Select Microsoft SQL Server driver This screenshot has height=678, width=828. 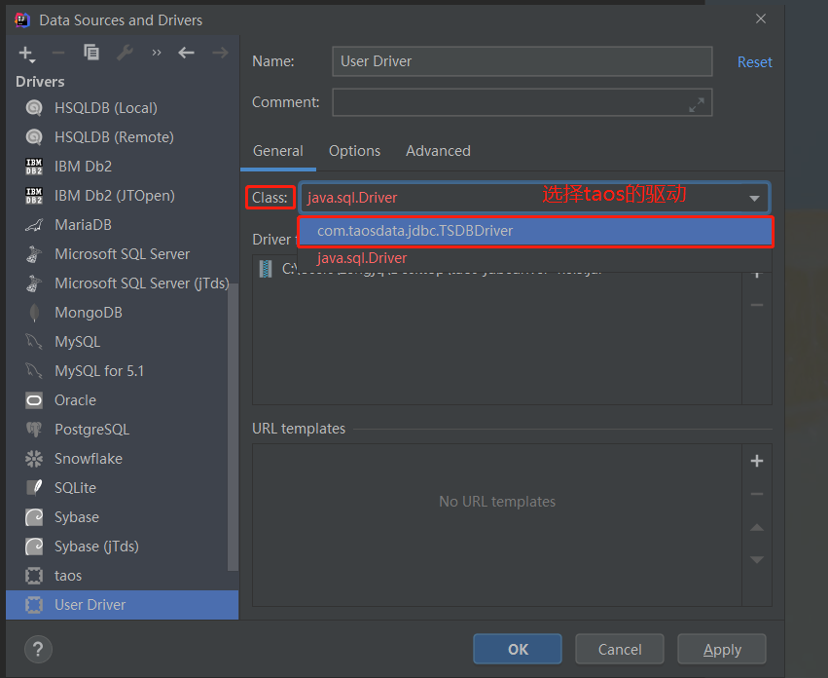122,254
